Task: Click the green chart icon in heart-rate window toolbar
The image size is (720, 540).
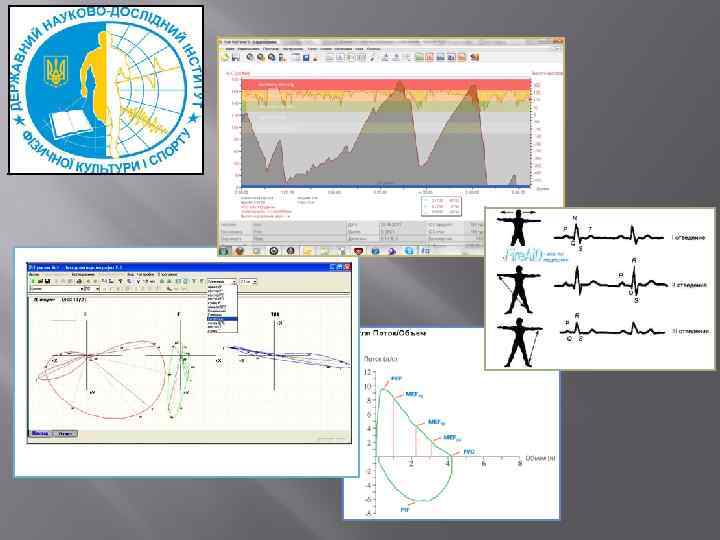Action: pos(420,57)
